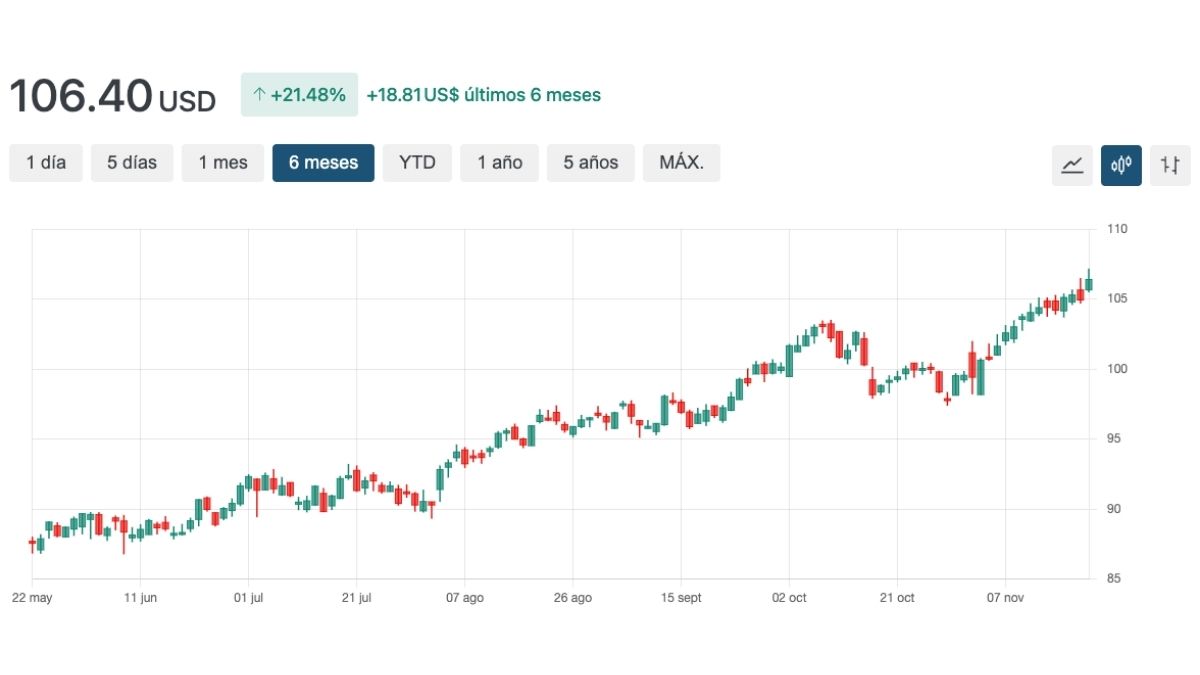Click the 02 oct x-axis date label
This screenshot has width=1200, height=675.
[x=788, y=598]
